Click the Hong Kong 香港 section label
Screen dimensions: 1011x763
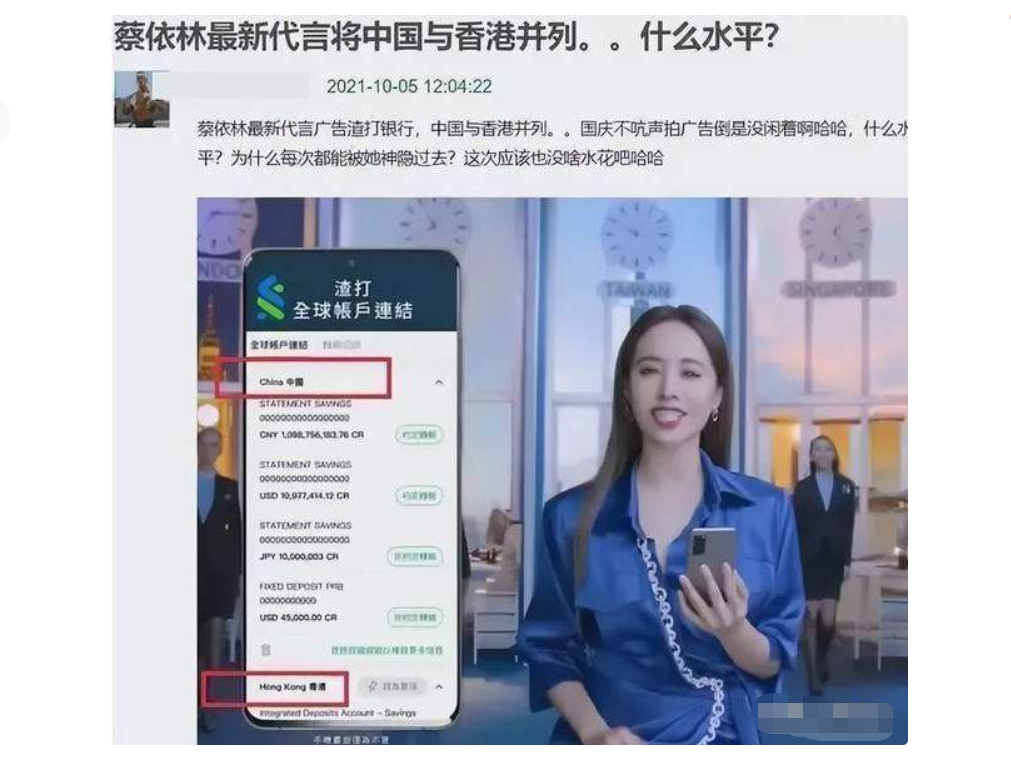coord(292,687)
